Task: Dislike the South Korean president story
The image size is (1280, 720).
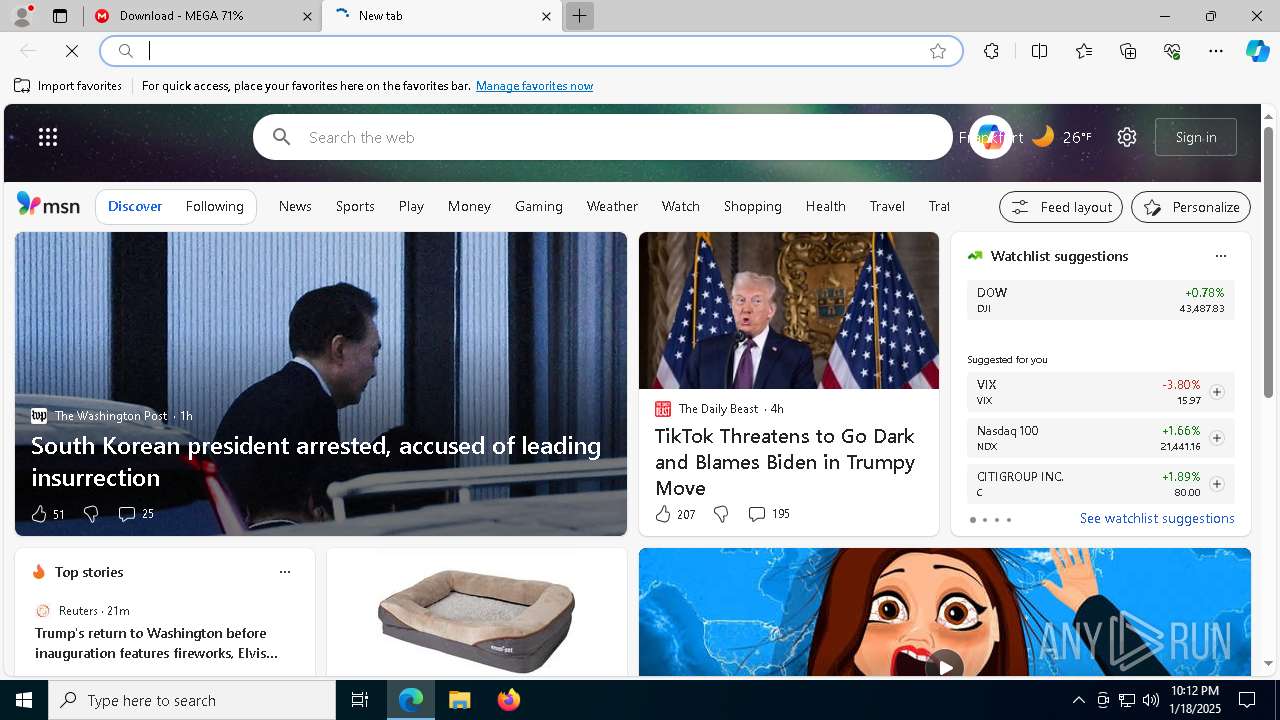Action: click(91, 514)
